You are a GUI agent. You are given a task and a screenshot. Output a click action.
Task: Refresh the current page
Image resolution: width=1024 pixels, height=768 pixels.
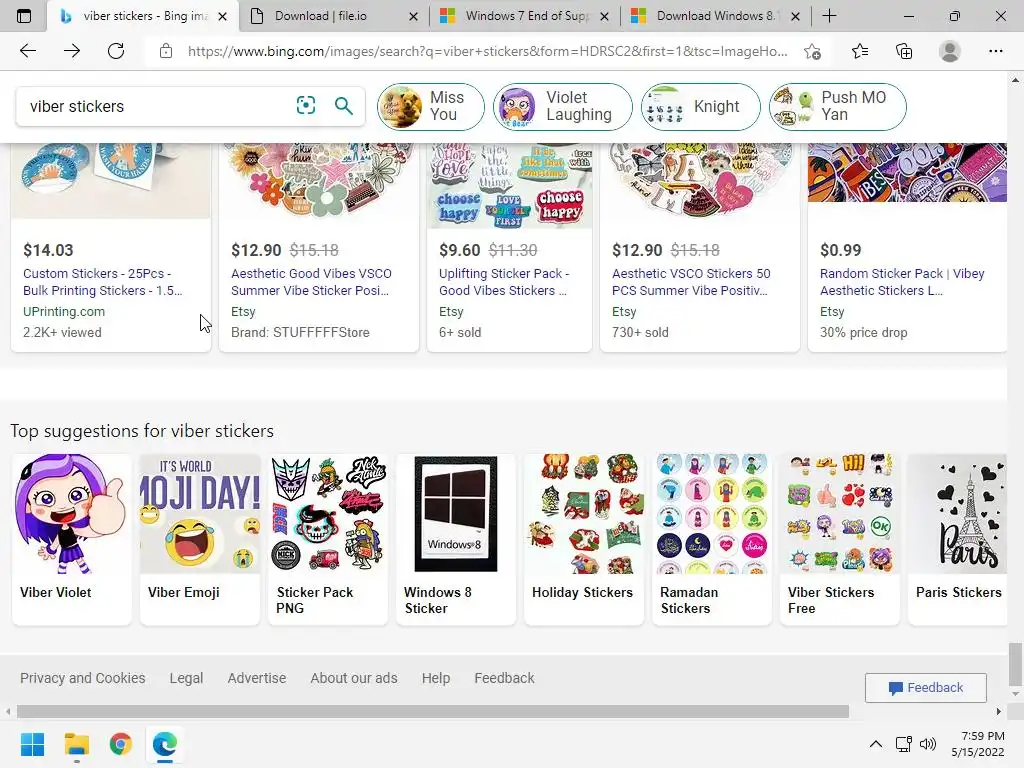click(116, 51)
